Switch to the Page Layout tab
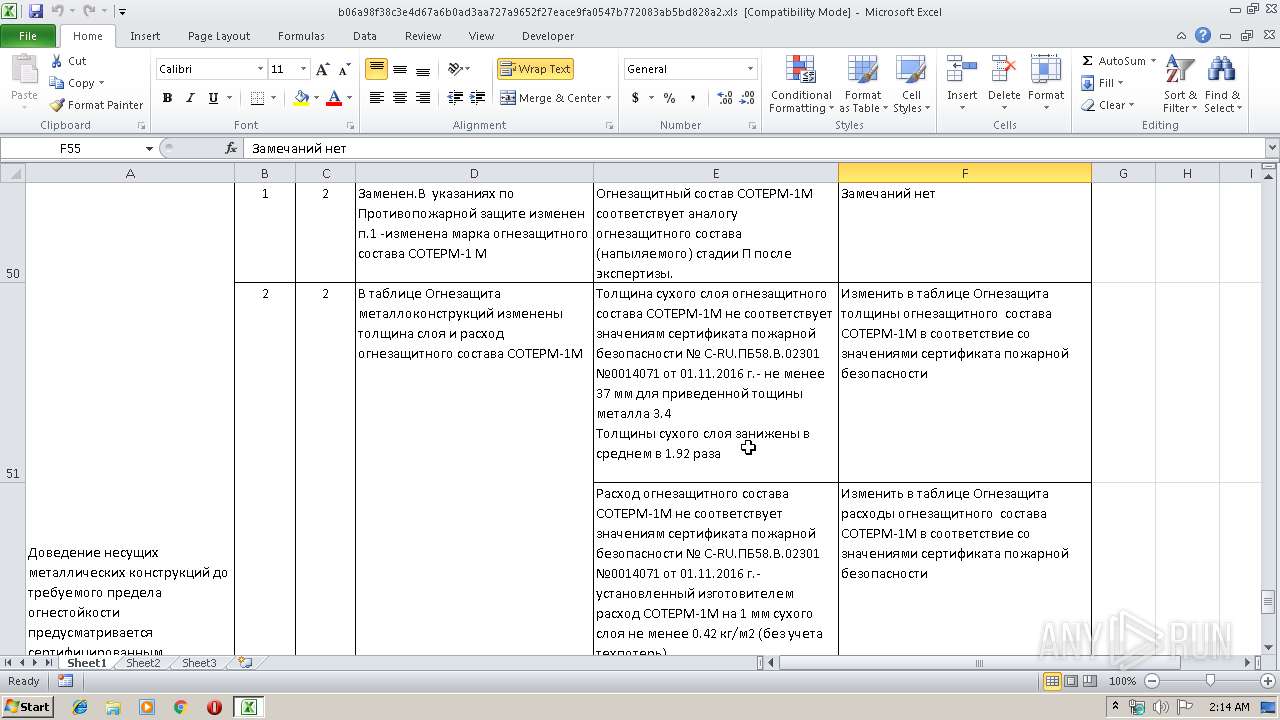1280x720 pixels. click(x=219, y=36)
